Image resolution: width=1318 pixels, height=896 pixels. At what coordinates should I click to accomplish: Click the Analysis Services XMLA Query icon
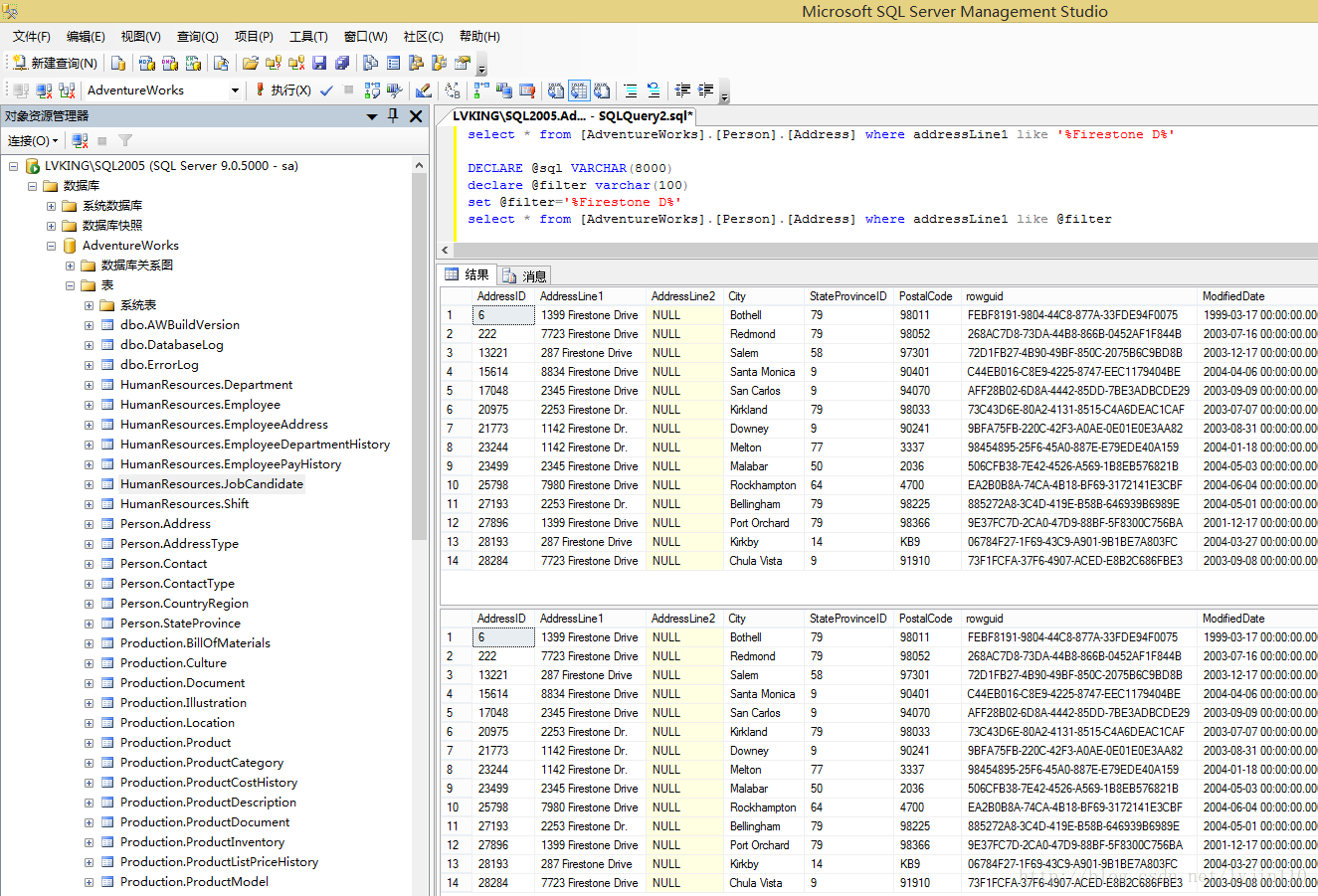coord(193,63)
